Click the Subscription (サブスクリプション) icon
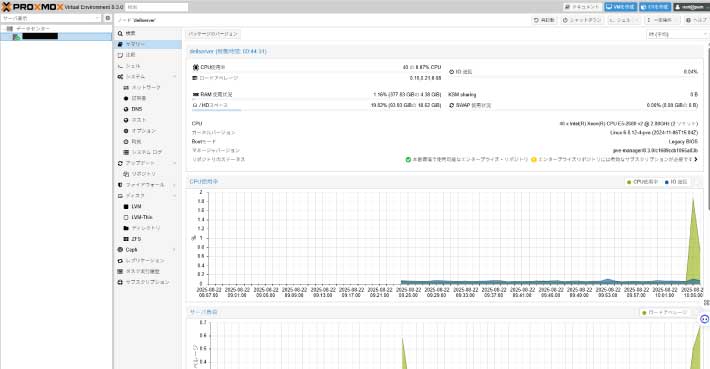Screen dimensions: 710x369 (120, 282)
